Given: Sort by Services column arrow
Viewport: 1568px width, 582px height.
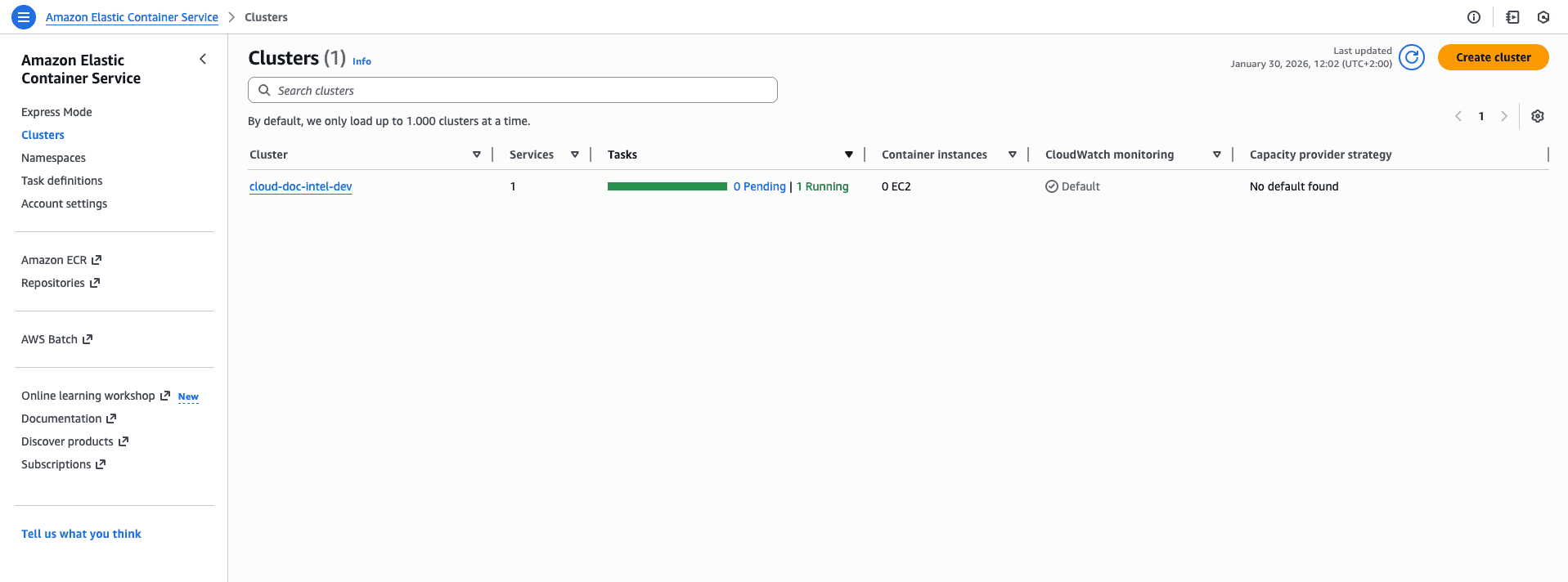Looking at the screenshot, I should (574, 154).
